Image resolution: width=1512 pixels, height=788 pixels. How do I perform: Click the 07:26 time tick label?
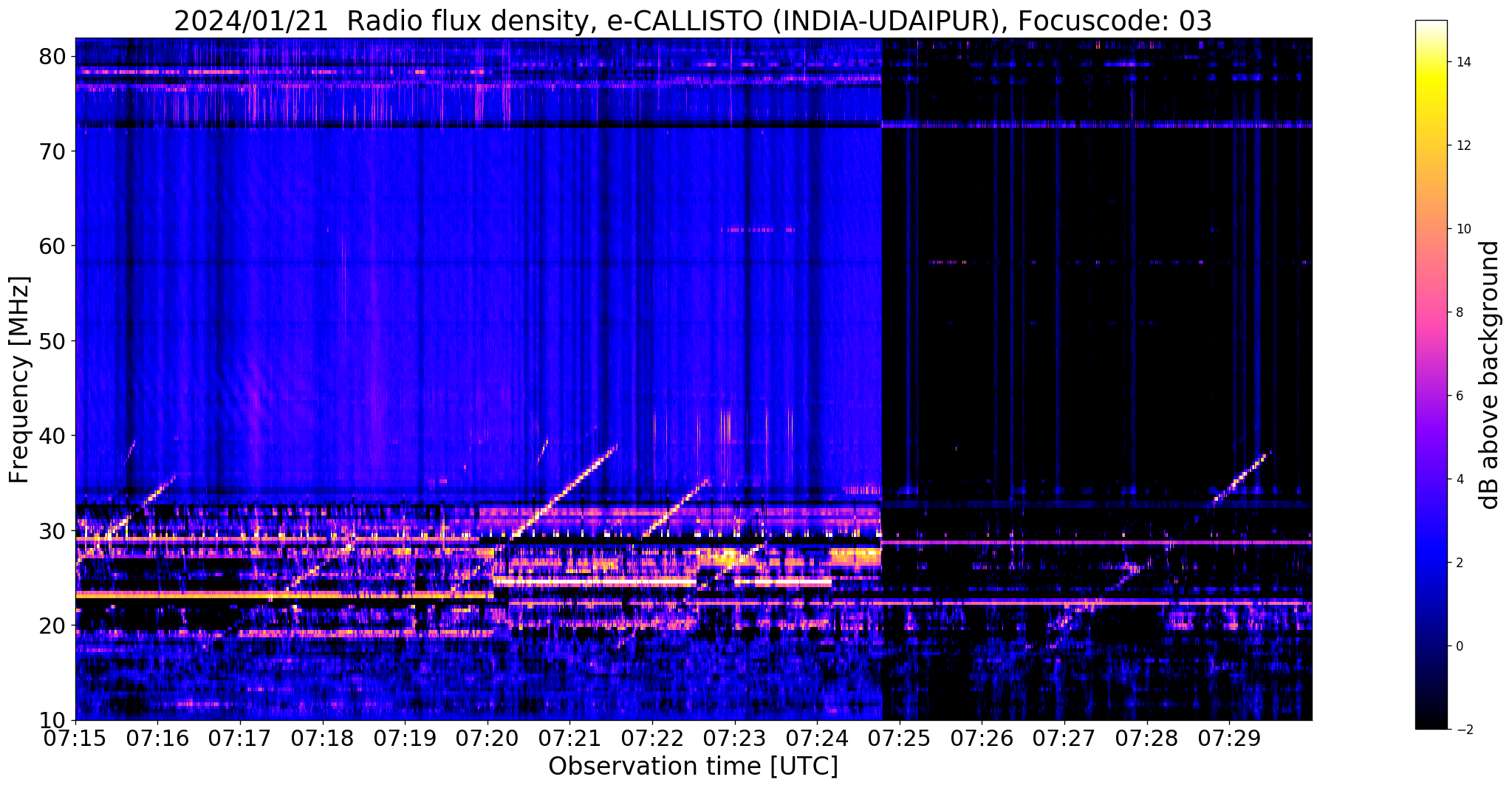click(x=982, y=739)
